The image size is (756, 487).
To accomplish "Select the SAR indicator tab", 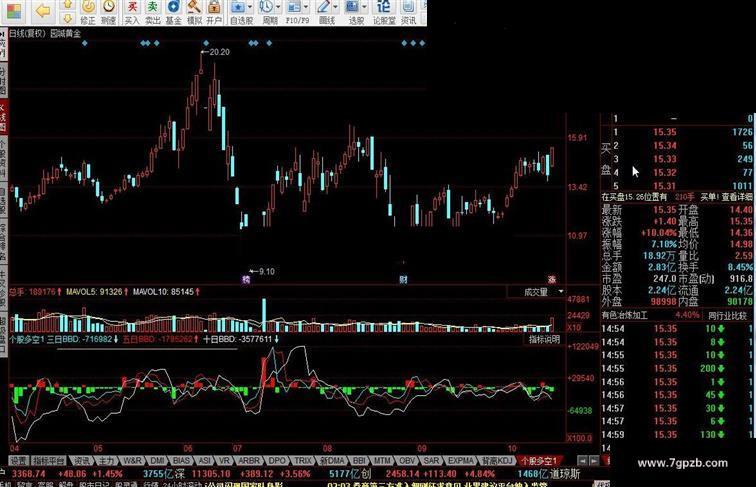I will [x=432, y=461].
